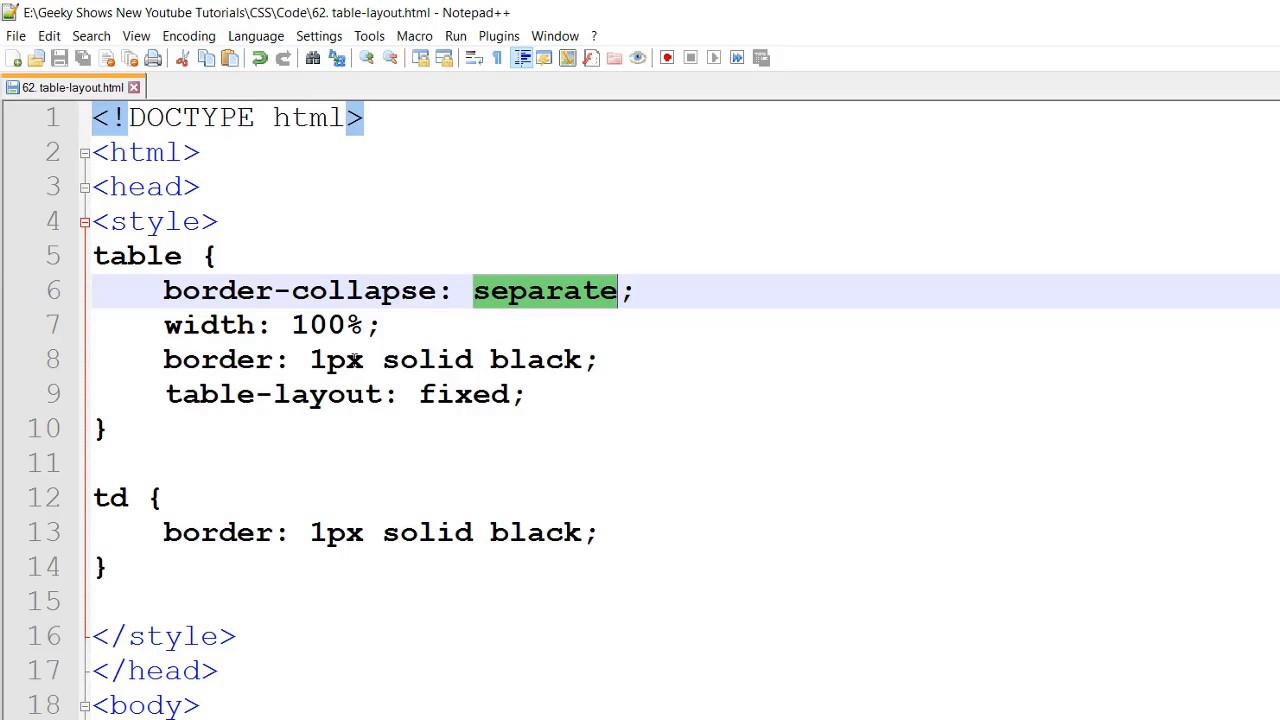
Task: Open the Encoding menu
Action: (x=189, y=36)
